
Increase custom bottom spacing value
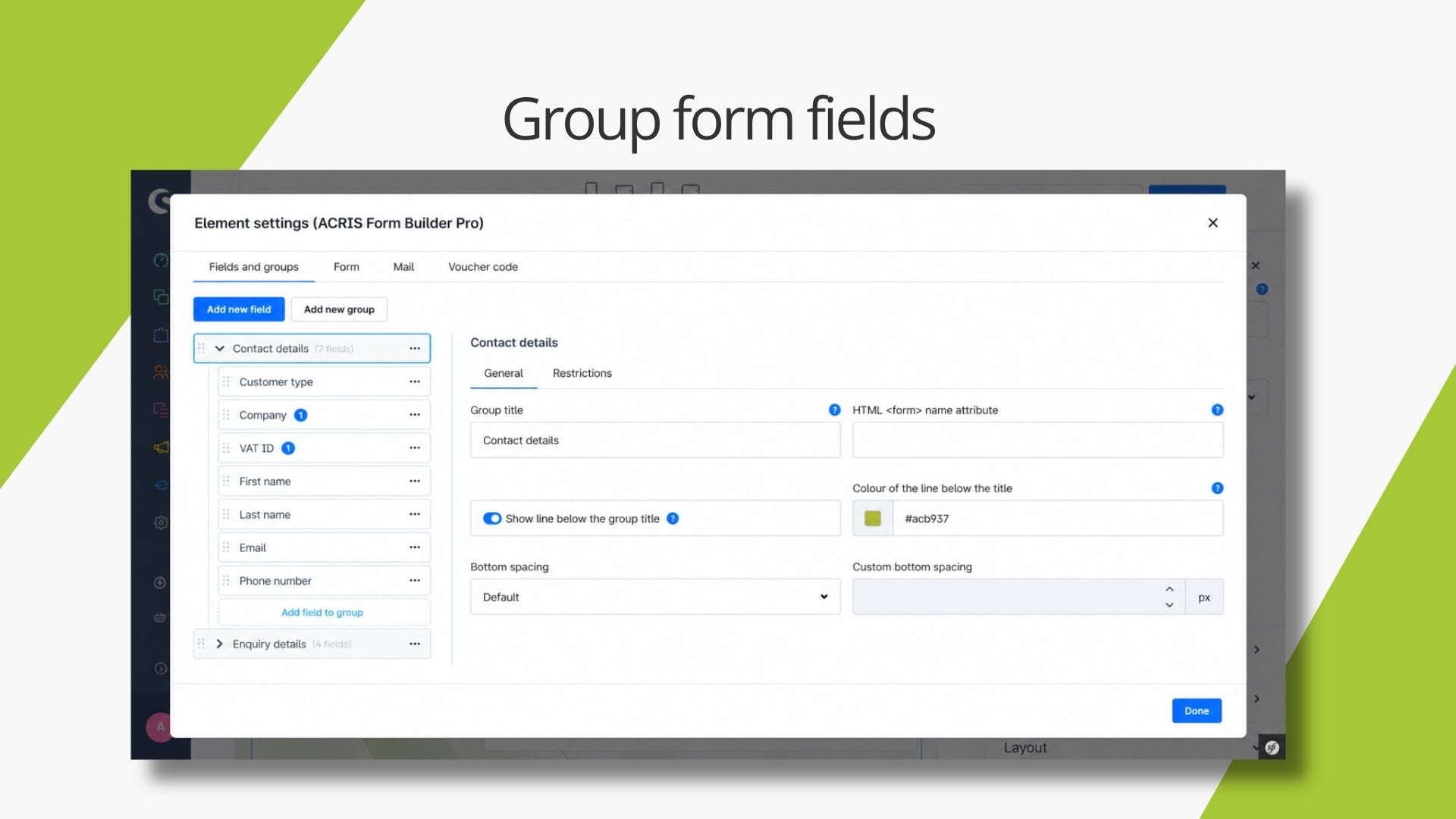click(1169, 589)
